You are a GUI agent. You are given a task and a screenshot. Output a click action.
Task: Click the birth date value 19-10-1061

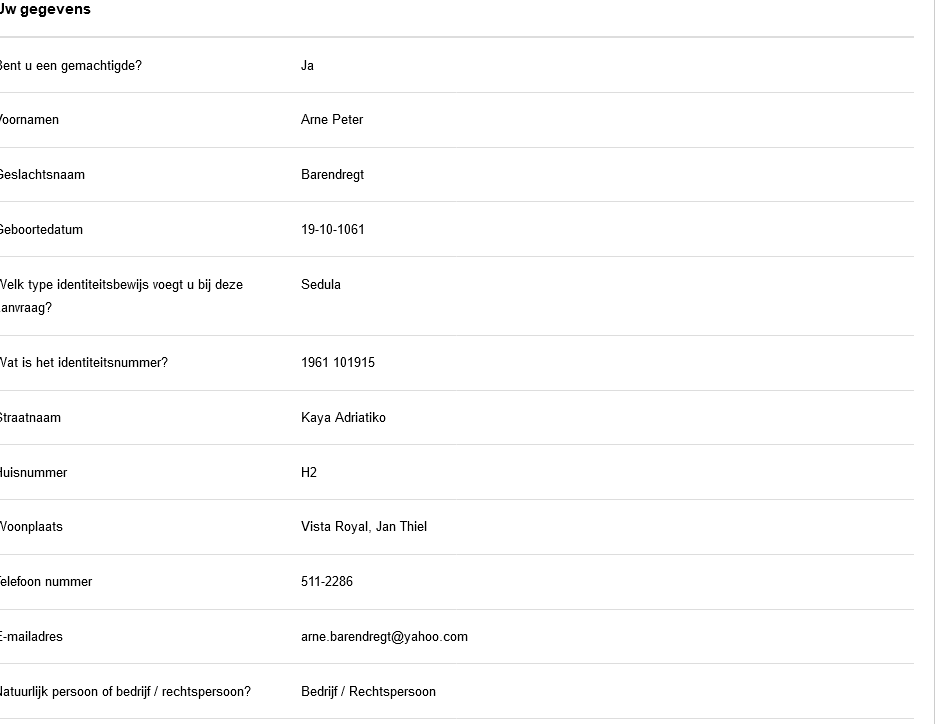(332, 230)
